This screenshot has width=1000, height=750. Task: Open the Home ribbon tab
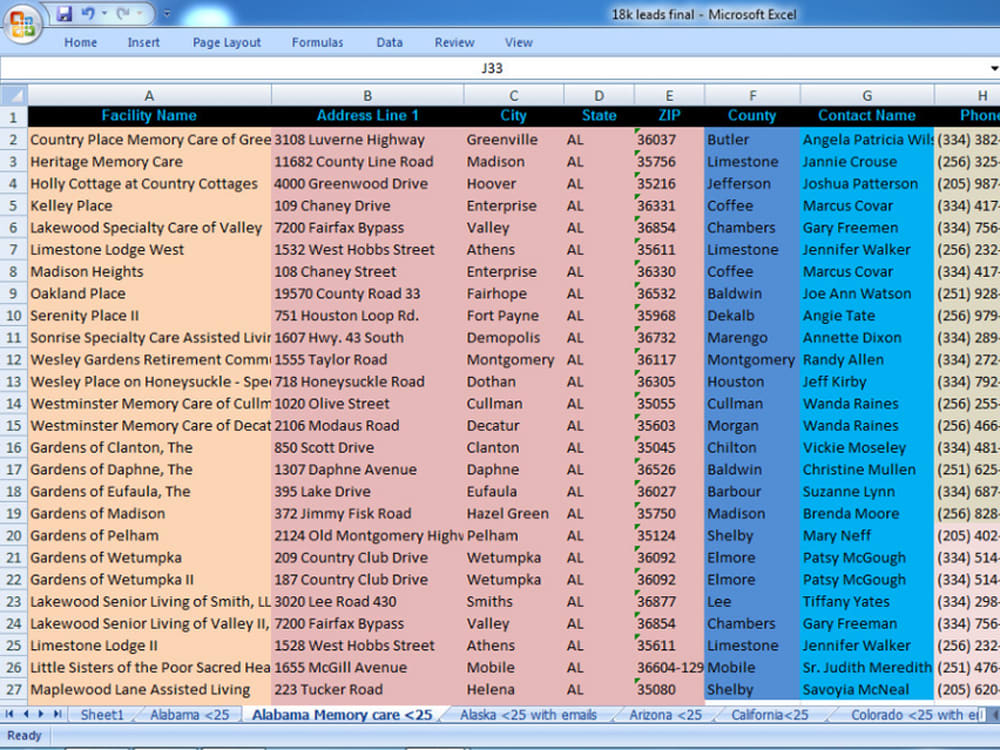[x=80, y=43]
